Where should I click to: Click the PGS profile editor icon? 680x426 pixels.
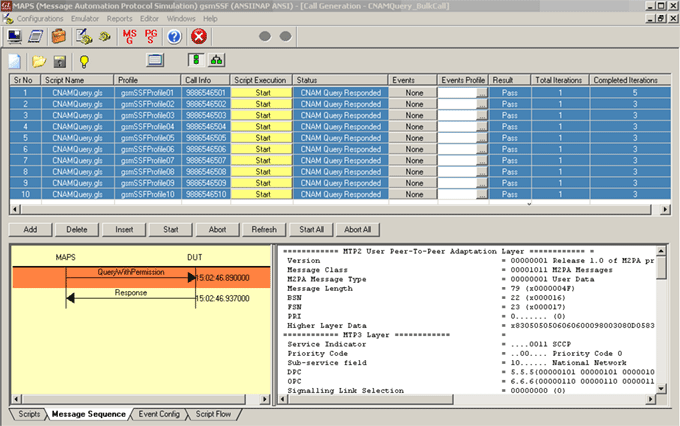point(151,37)
